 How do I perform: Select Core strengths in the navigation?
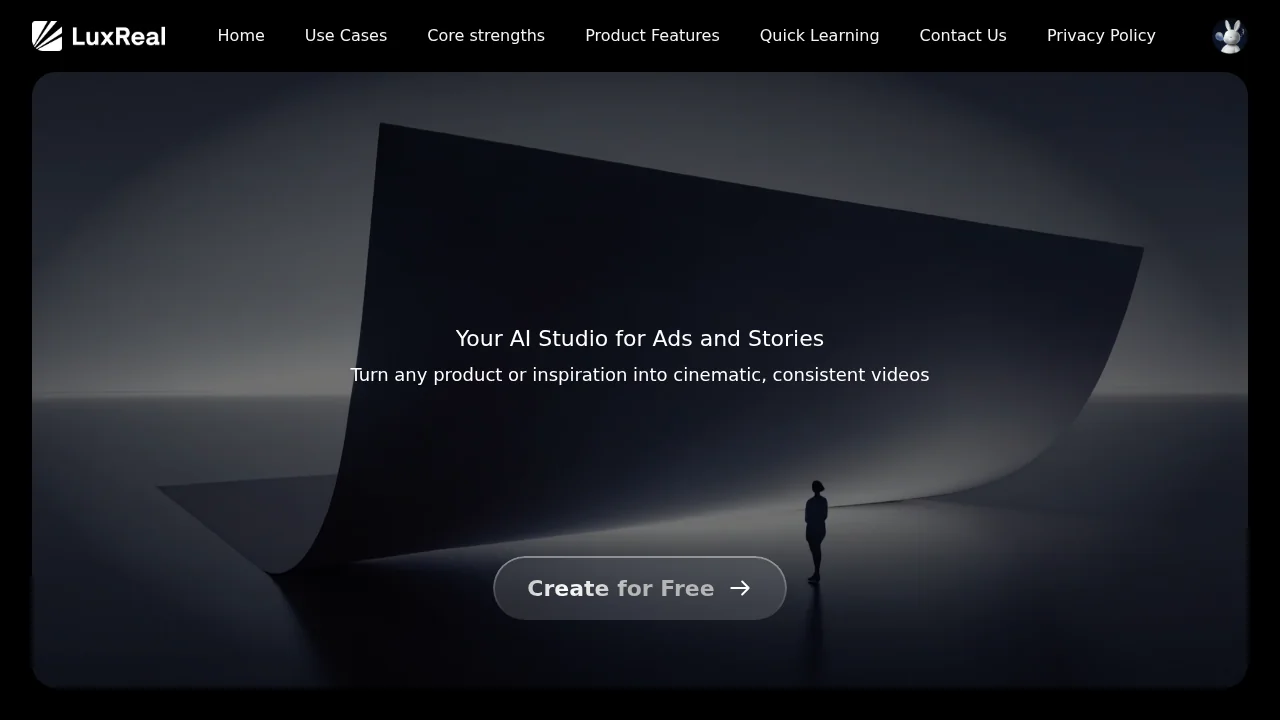pyautogui.click(x=486, y=36)
